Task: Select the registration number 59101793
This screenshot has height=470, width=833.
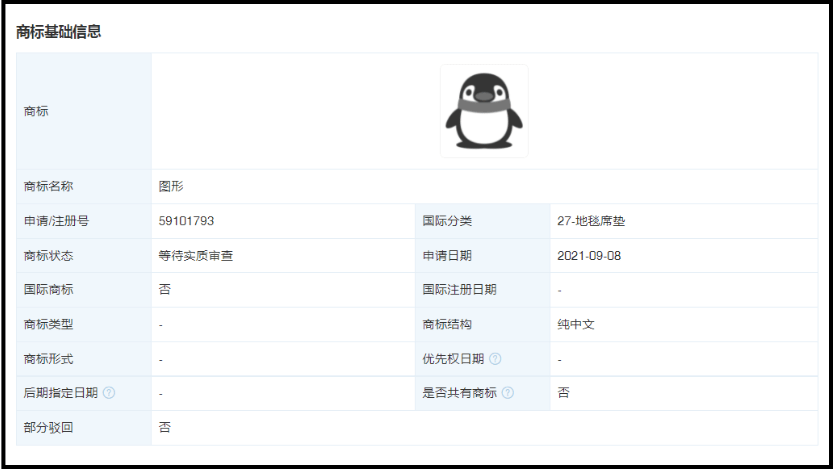Action: click(x=186, y=221)
